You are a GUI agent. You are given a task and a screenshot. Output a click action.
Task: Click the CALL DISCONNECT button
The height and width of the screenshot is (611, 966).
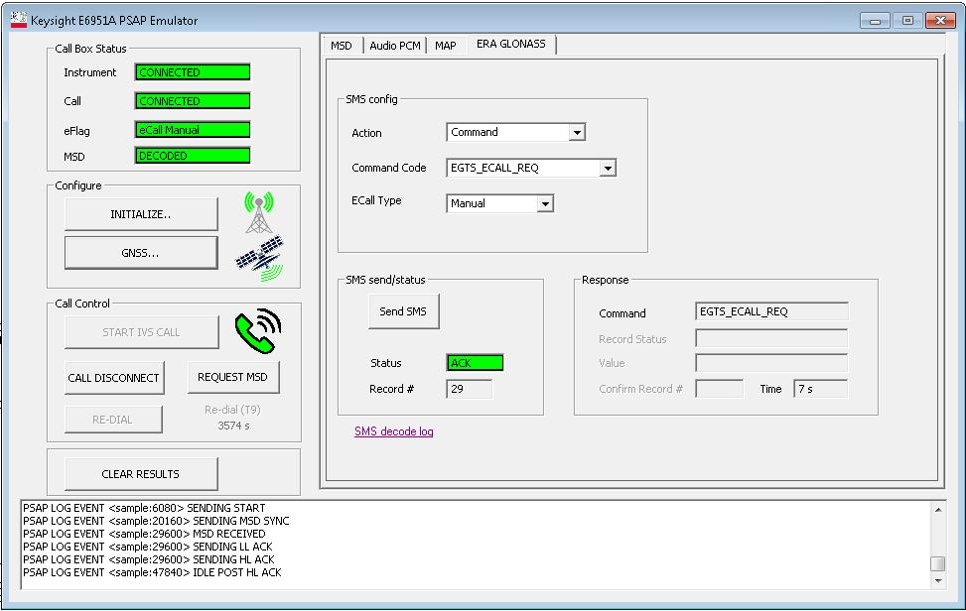[113, 378]
